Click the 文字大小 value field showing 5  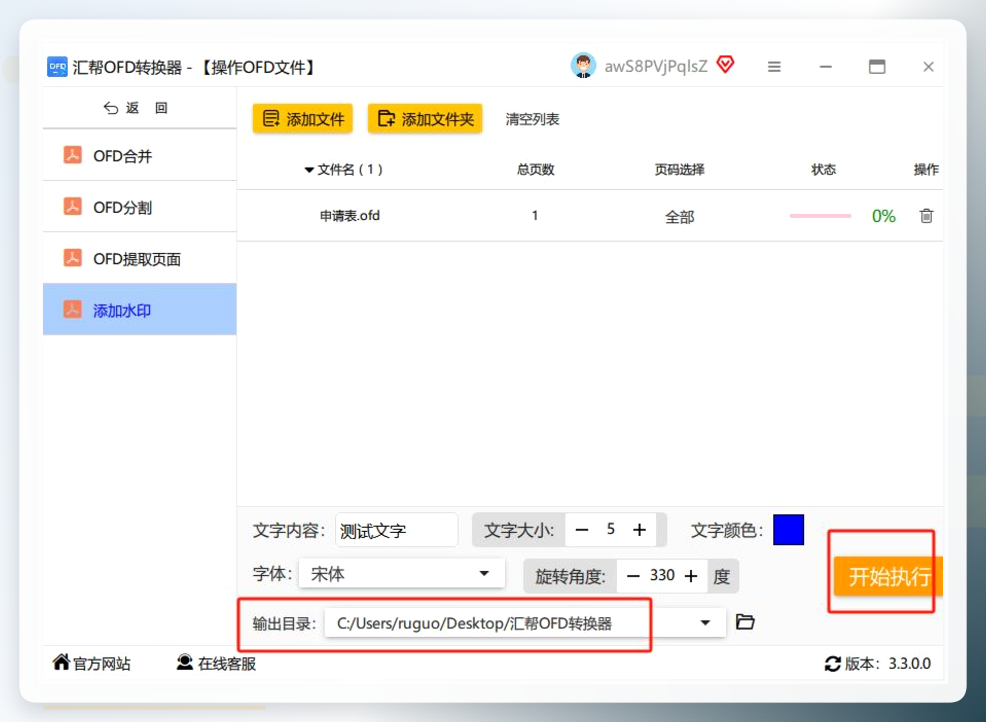tap(611, 530)
